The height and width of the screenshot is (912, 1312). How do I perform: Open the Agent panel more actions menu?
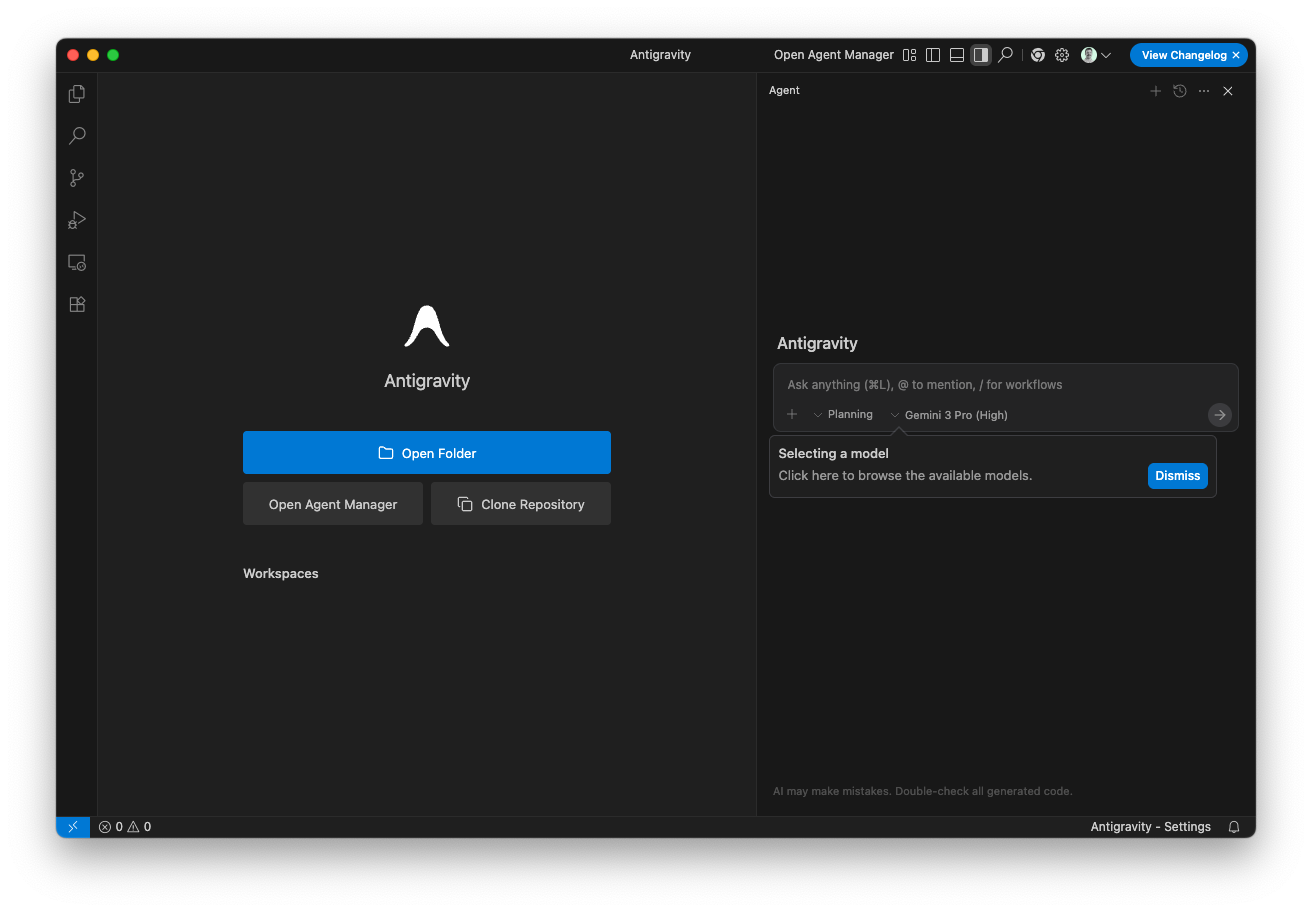pyautogui.click(x=1204, y=91)
